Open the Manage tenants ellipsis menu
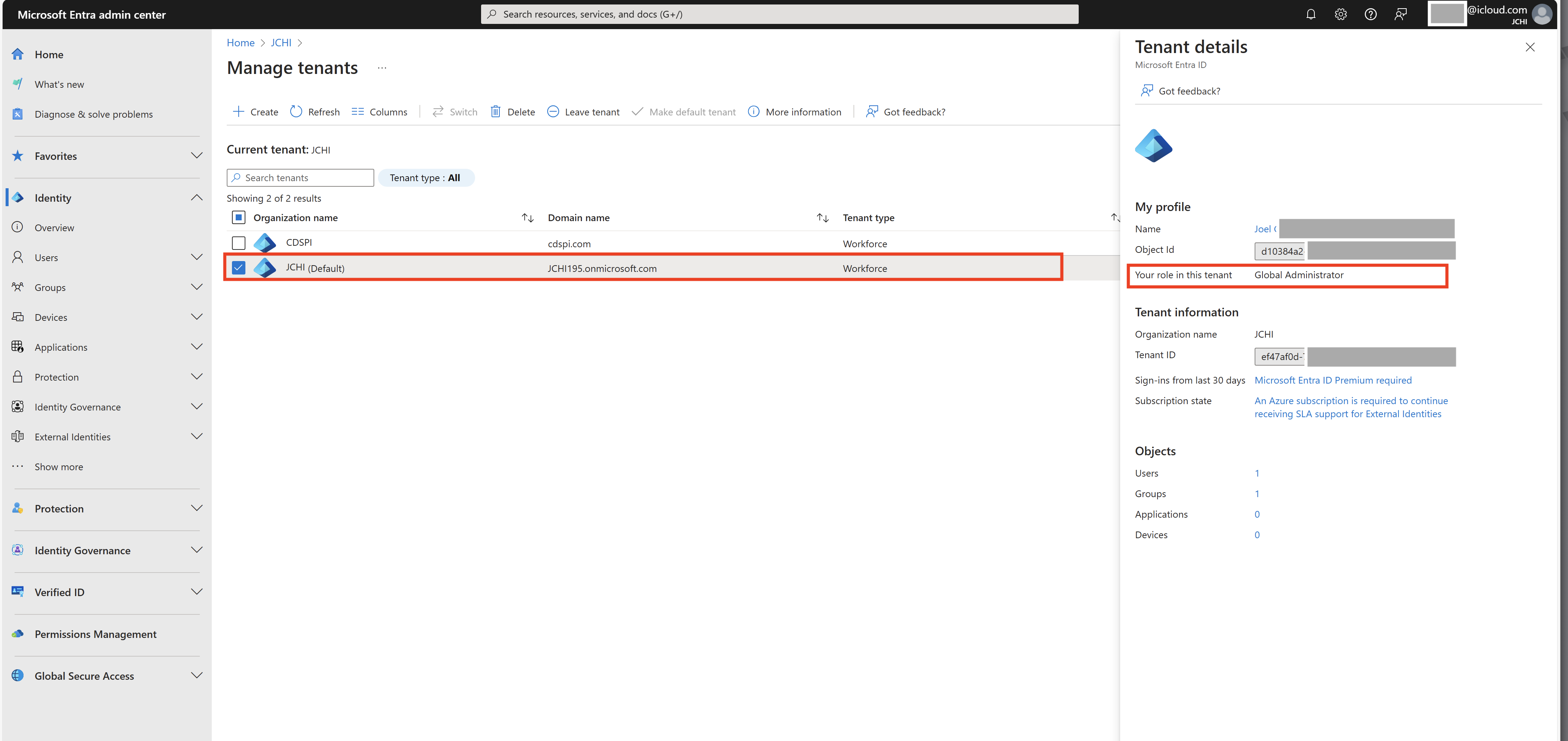The width and height of the screenshot is (1568, 741). pos(382,68)
